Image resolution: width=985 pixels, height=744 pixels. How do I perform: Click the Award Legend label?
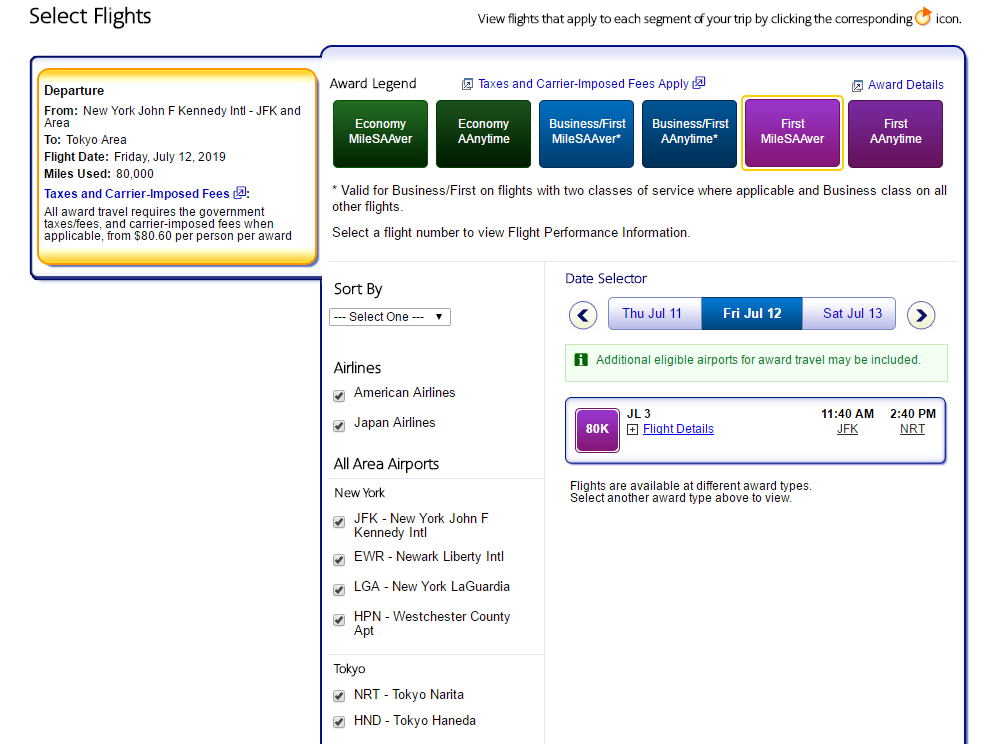coord(373,84)
